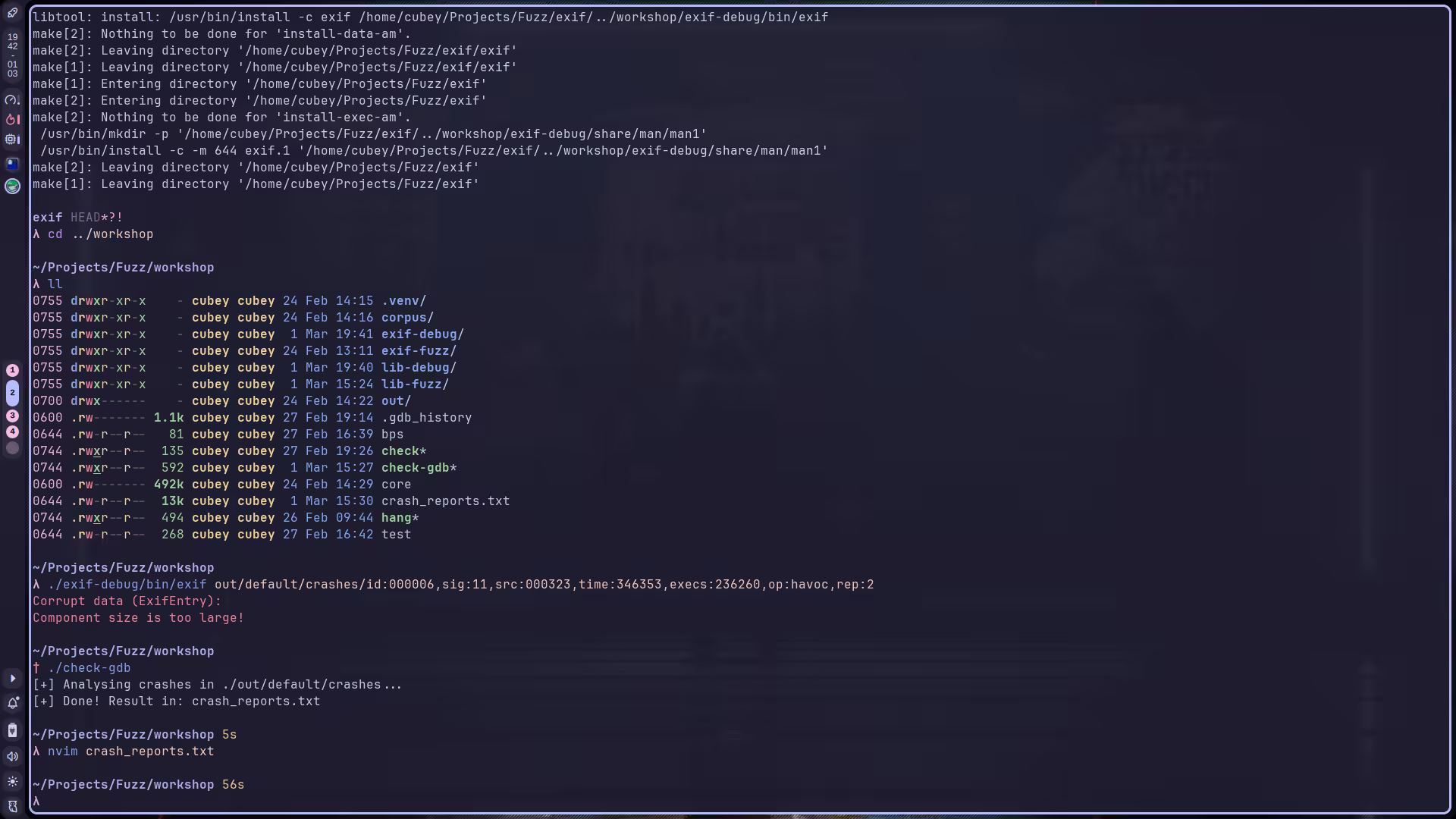Click the blue window tray icon

tap(12, 163)
